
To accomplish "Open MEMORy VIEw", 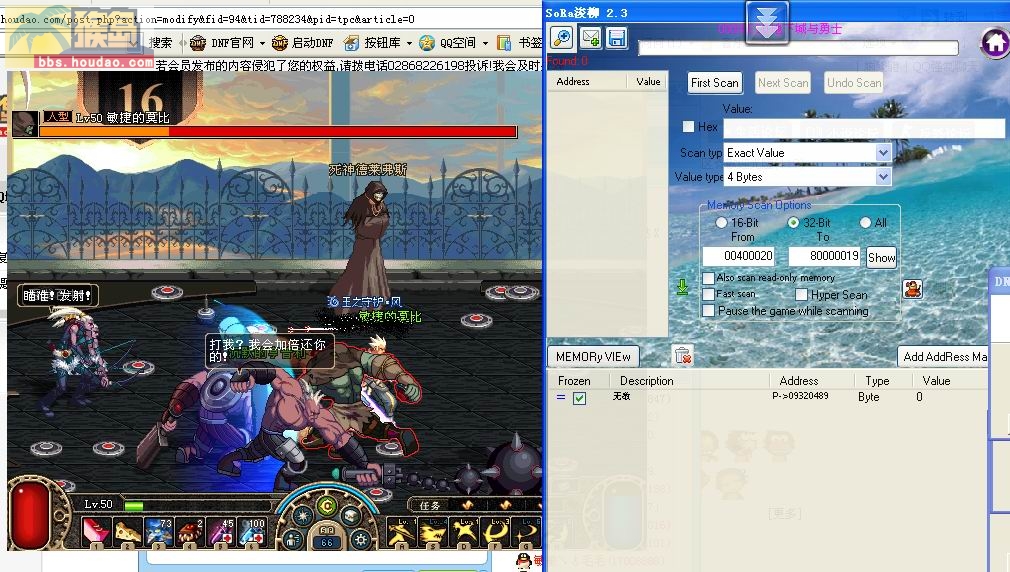I will [x=593, y=356].
